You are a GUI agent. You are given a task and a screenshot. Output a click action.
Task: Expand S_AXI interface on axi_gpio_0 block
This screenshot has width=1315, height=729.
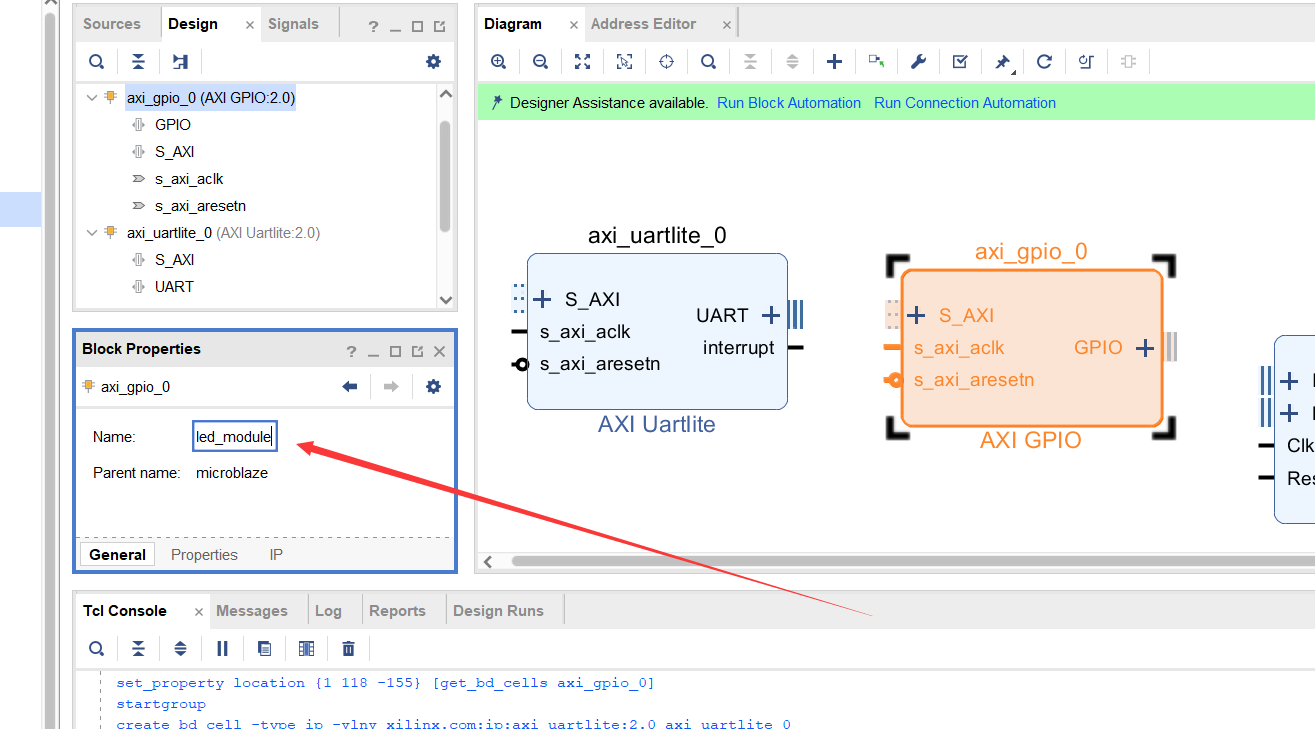click(x=916, y=316)
